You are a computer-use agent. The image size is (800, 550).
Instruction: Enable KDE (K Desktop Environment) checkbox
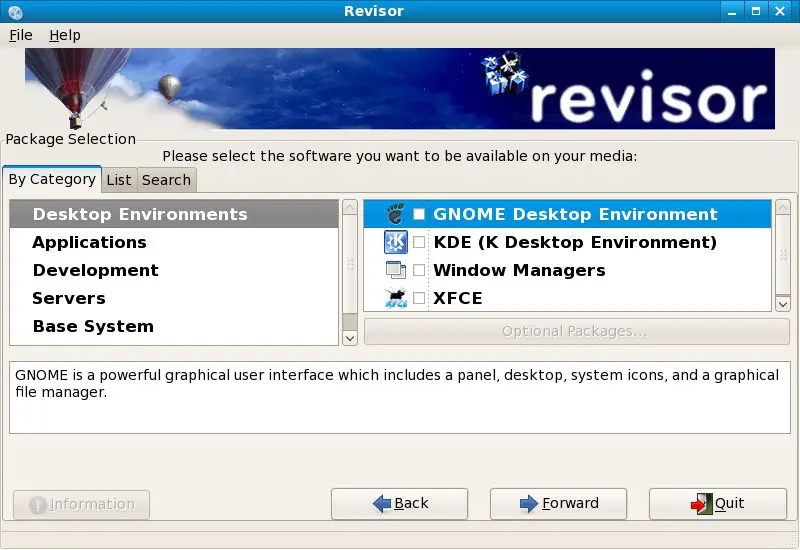coord(419,242)
